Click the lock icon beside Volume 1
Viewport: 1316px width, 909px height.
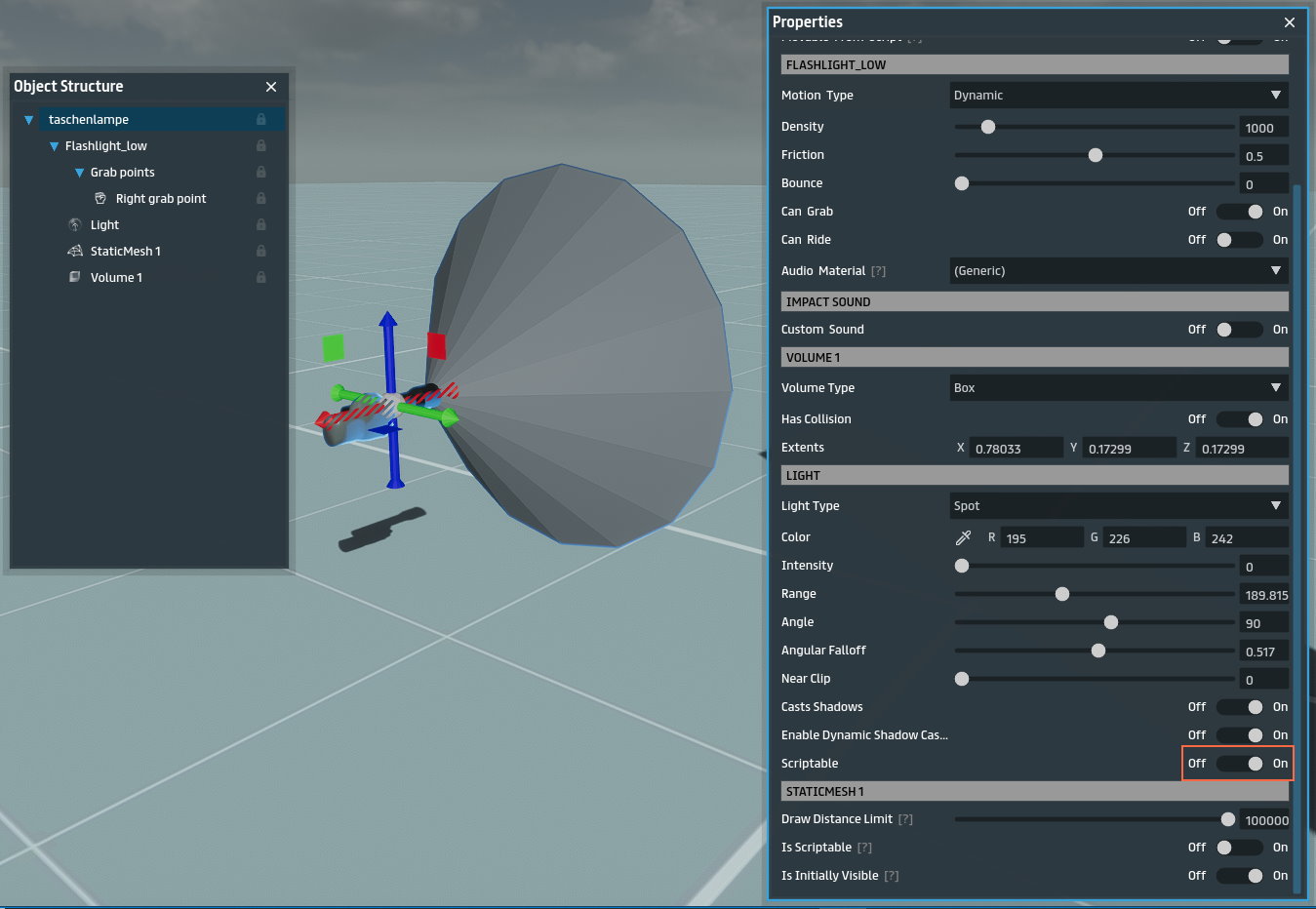click(x=261, y=277)
